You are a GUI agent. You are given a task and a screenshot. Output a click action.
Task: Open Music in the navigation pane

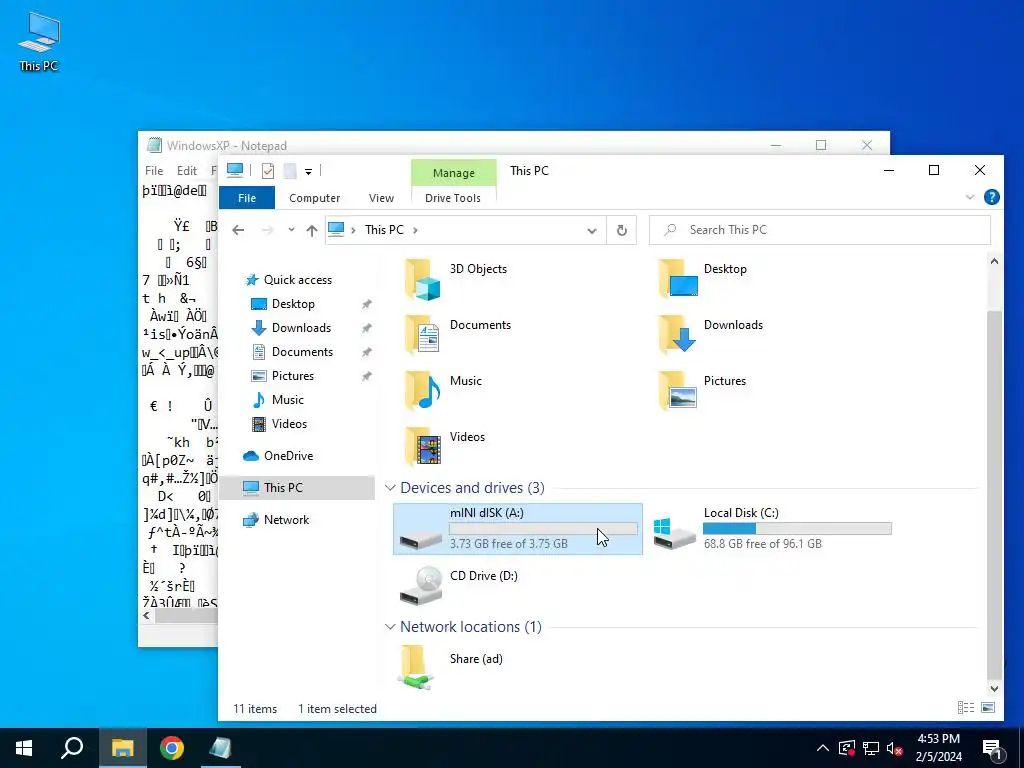coord(287,400)
